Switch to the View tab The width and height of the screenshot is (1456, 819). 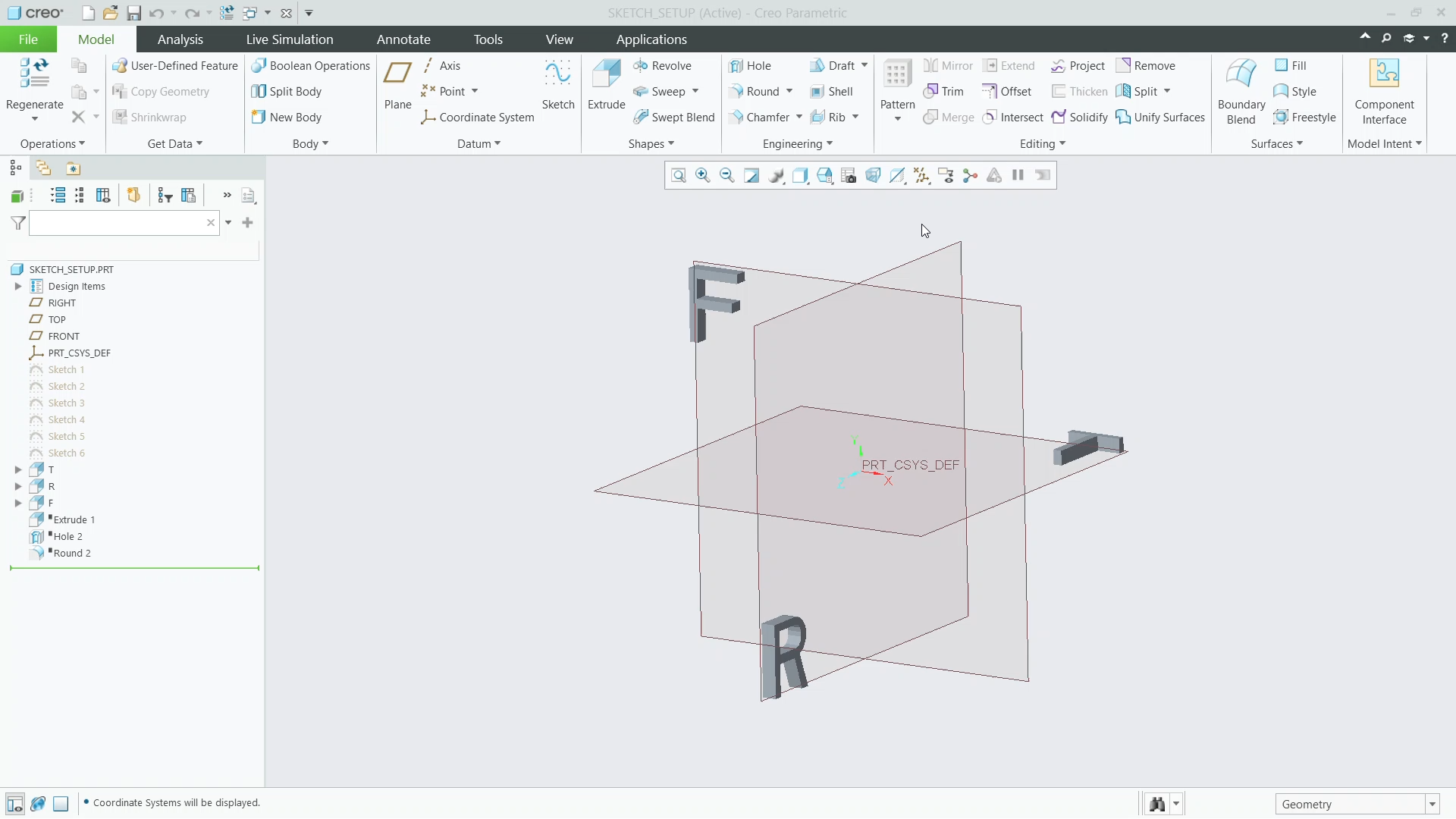[x=559, y=39]
